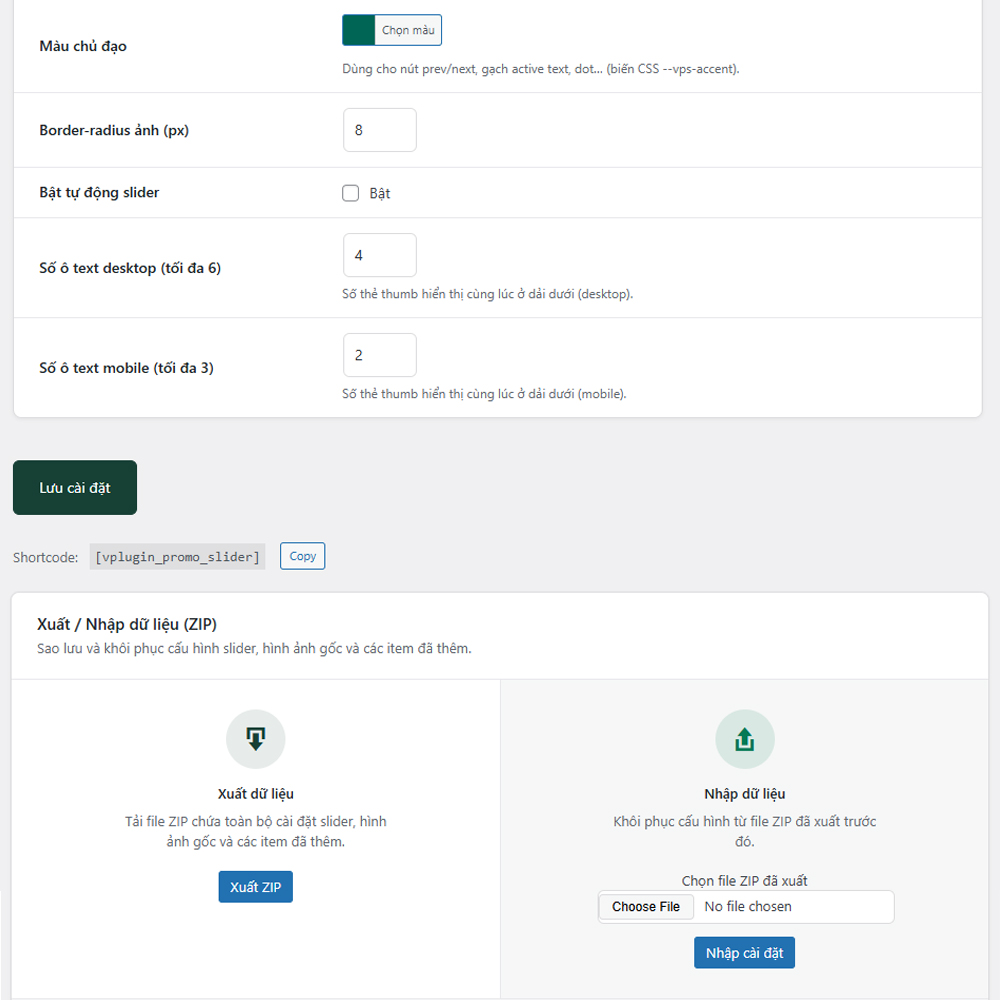The image size is (1000, 1000).
Task: Click the 'Xuất ZIP' export button
Action: (x=255, y=887)
